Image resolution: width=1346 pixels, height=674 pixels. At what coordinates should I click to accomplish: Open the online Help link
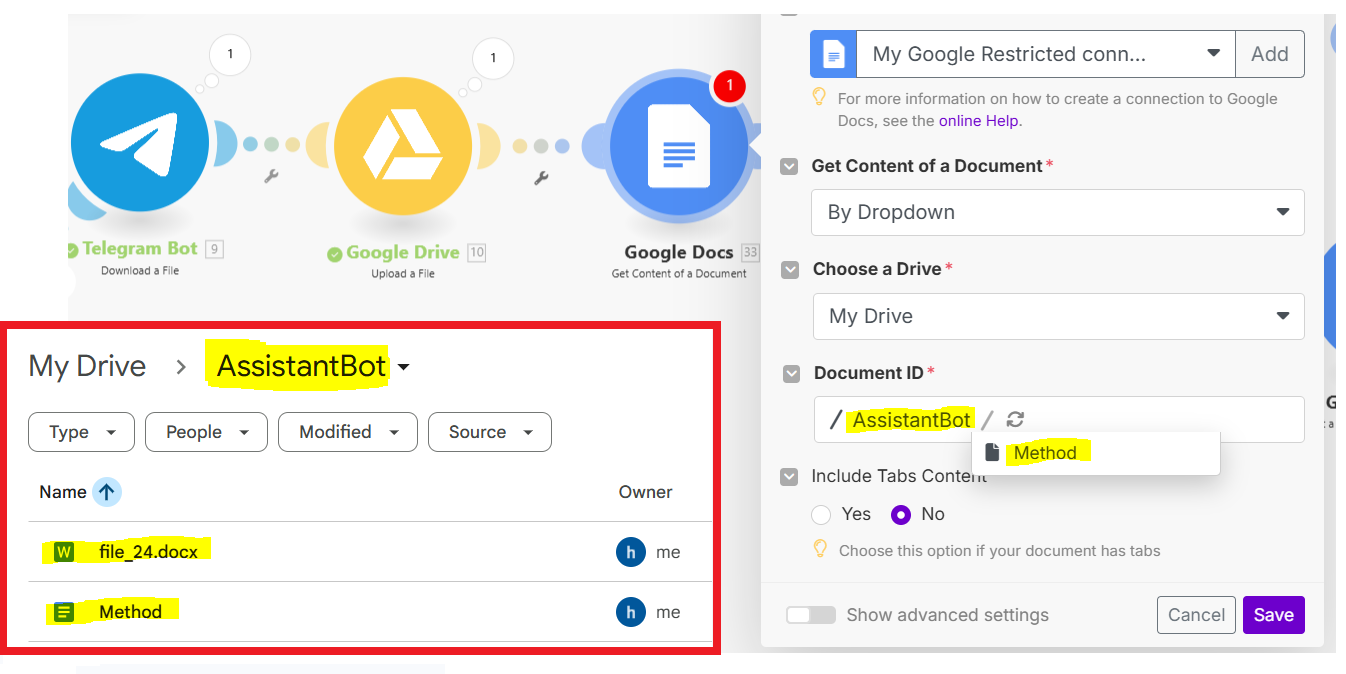point(978,121)
